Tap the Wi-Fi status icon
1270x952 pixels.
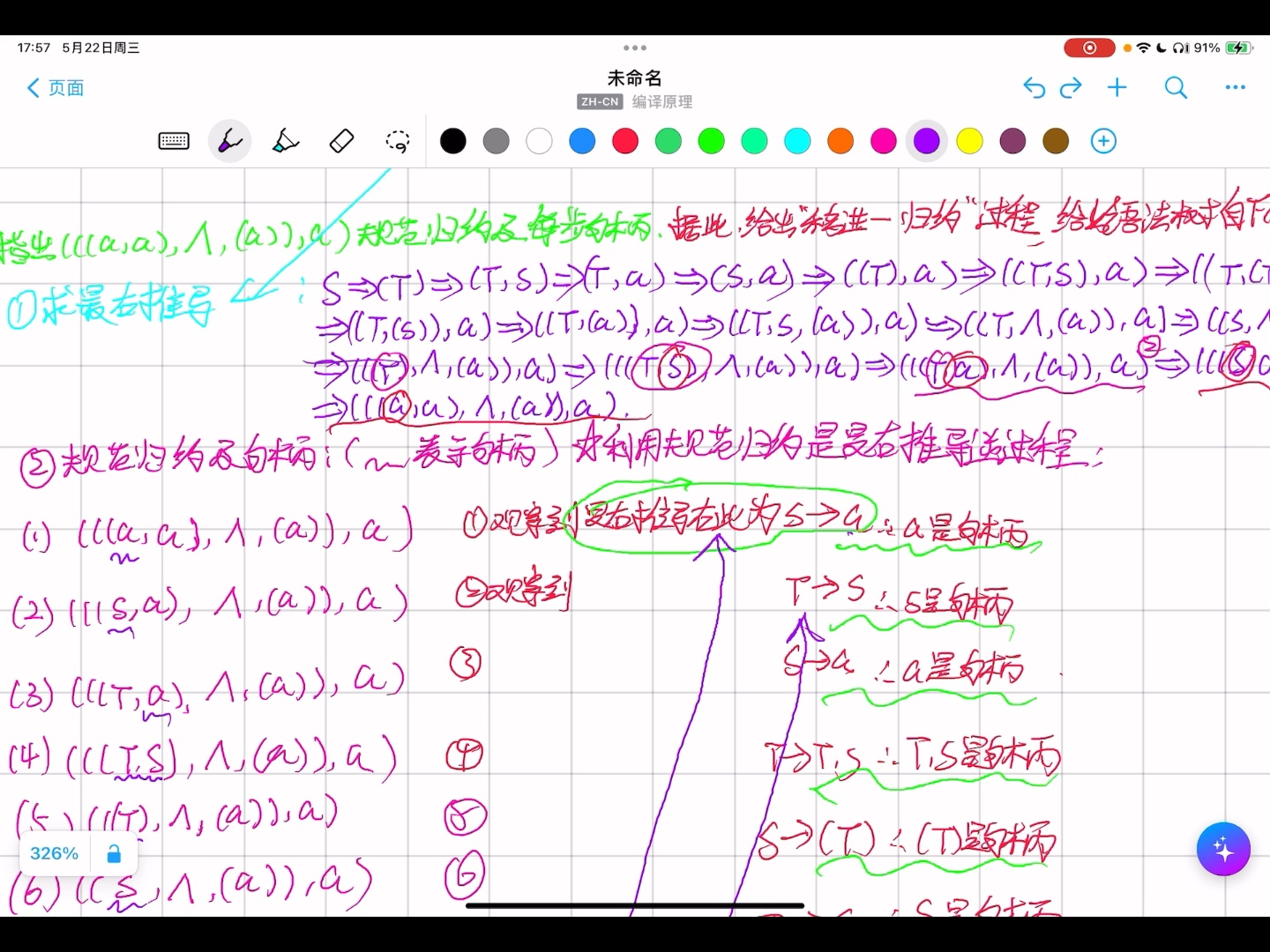tap(1144, 48)
